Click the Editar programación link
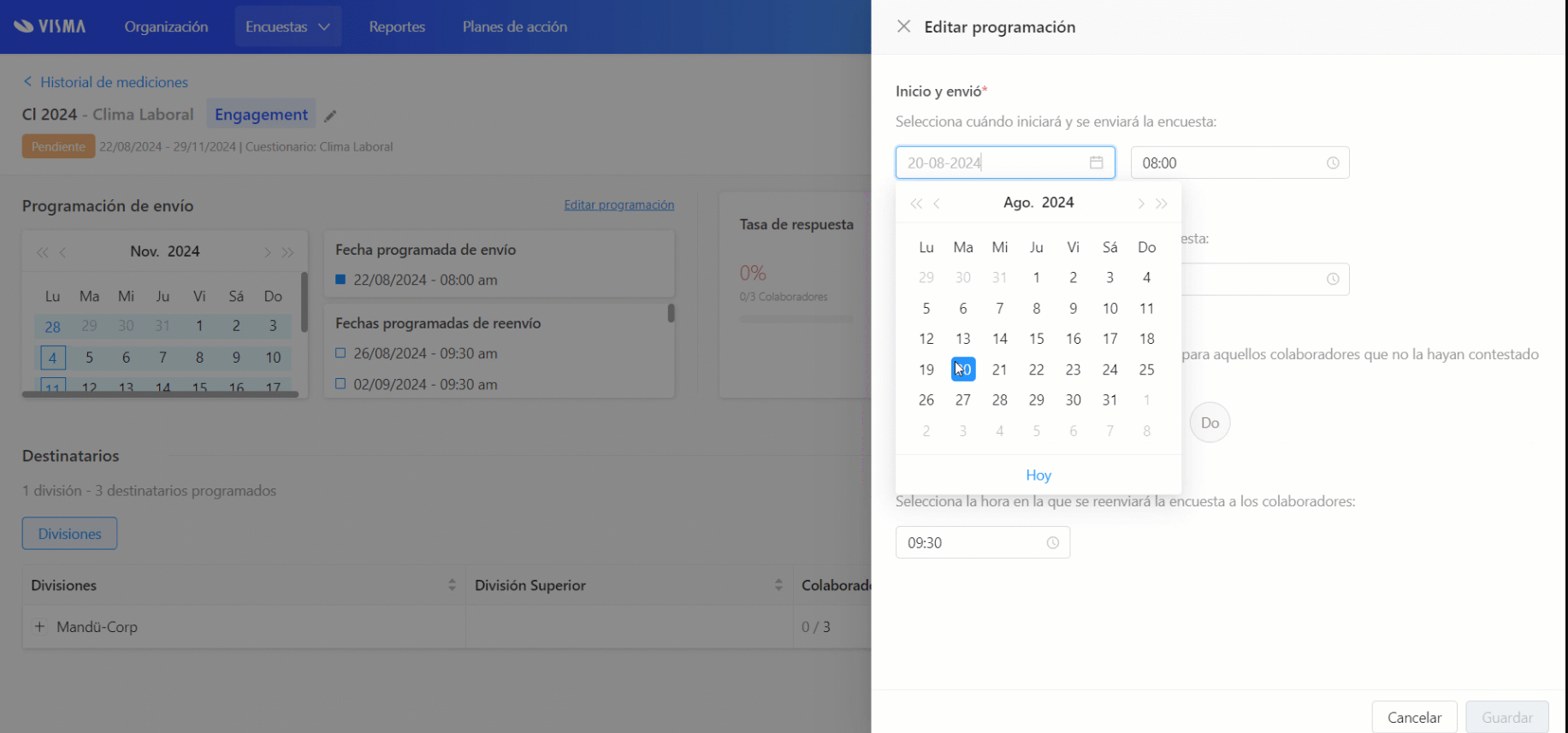 pos(619,204)
